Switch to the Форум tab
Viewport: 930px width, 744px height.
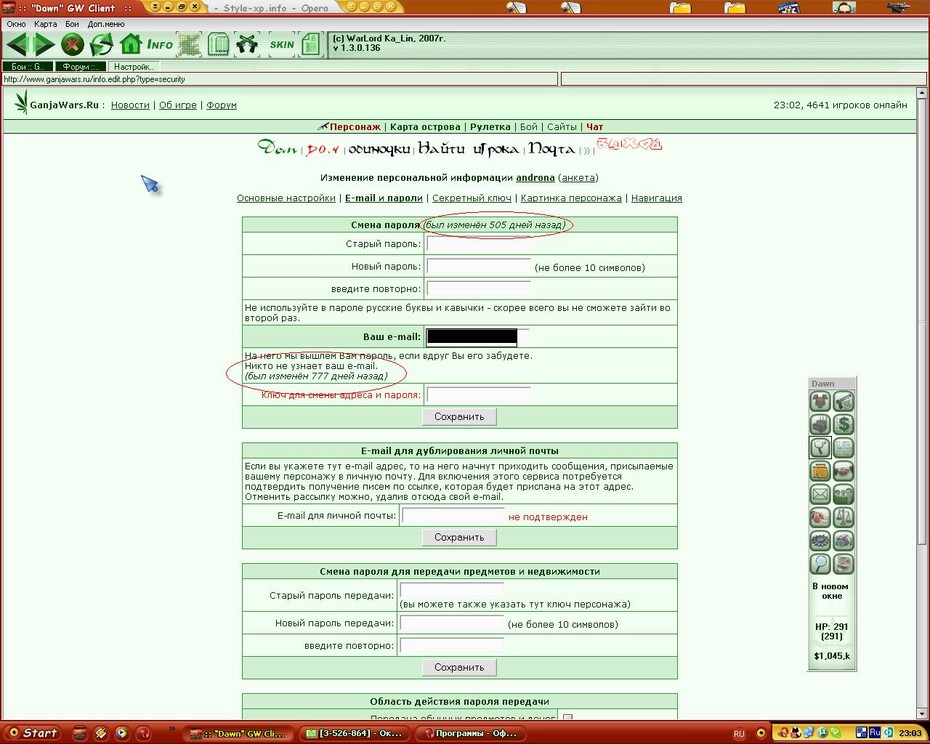[x=80, y=66]
